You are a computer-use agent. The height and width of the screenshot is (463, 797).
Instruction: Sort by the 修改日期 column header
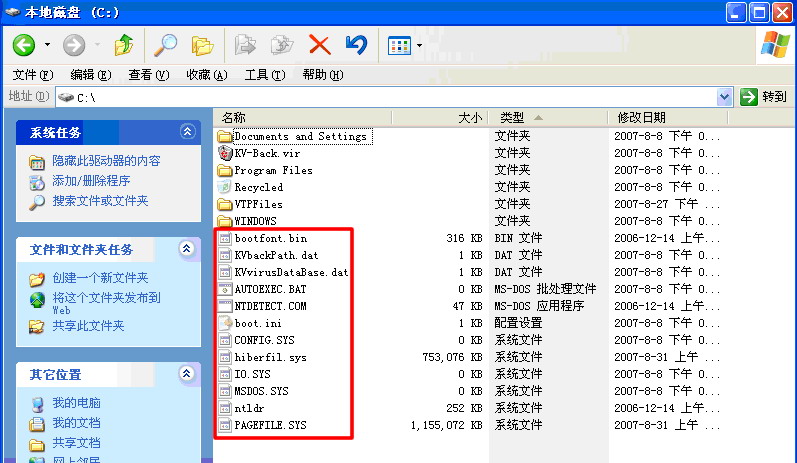point(668,118)
